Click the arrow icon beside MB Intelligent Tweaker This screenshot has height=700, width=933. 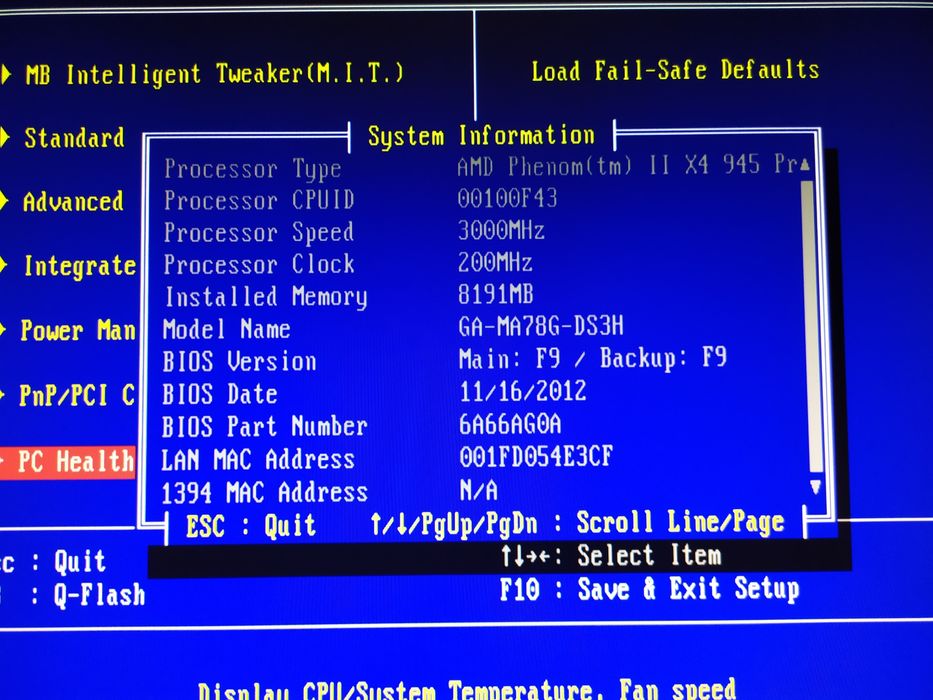click(x=6, y=75)
